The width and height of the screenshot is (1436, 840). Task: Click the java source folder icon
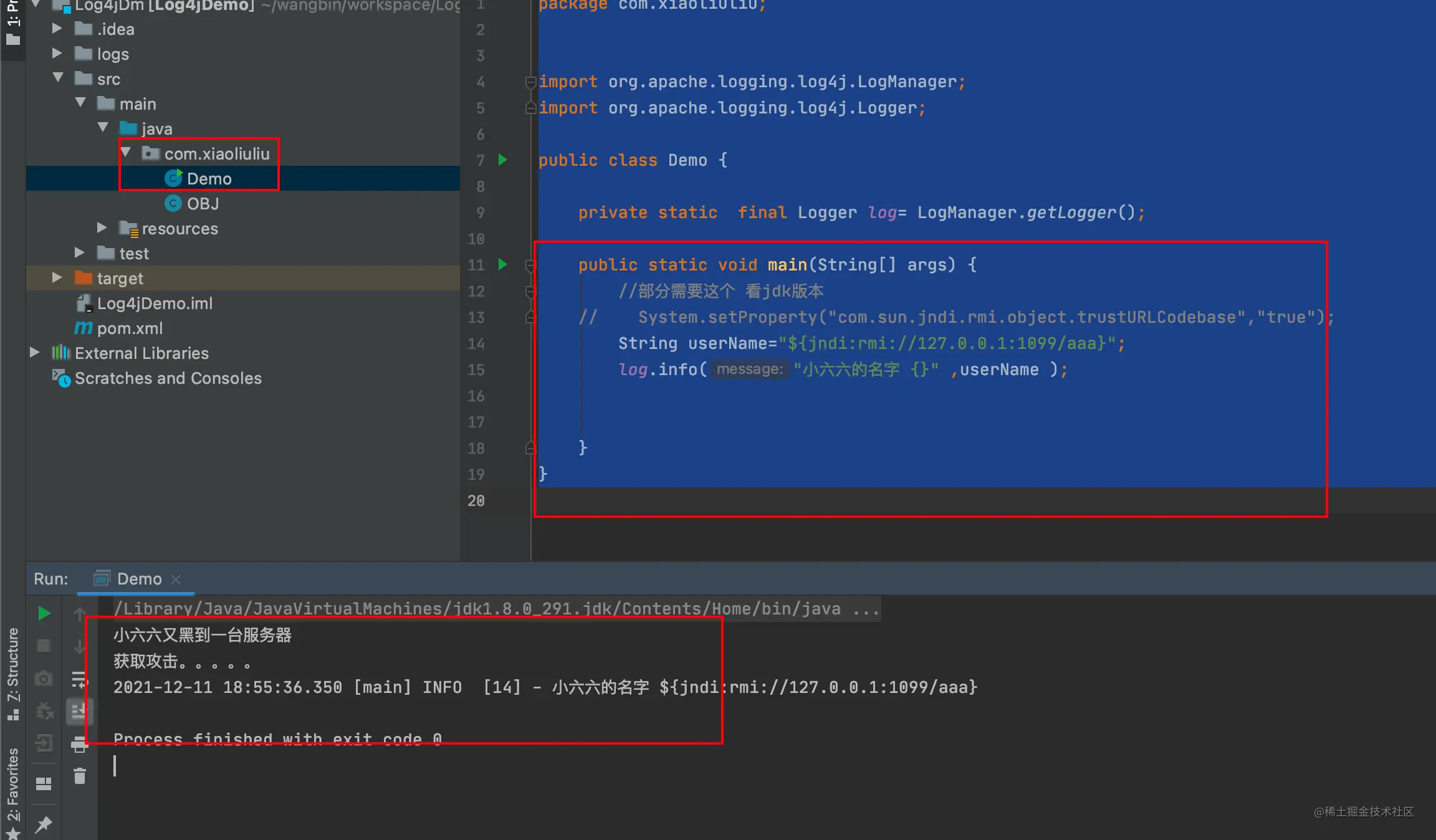tap(128, 128)
